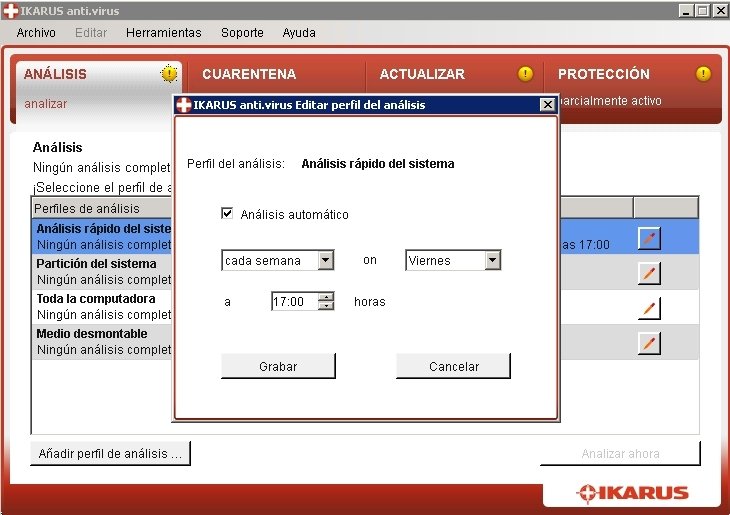Click pencil edit icon for Análisis rápido del sistema
The image size is (730, 515).
pos(649,238)
